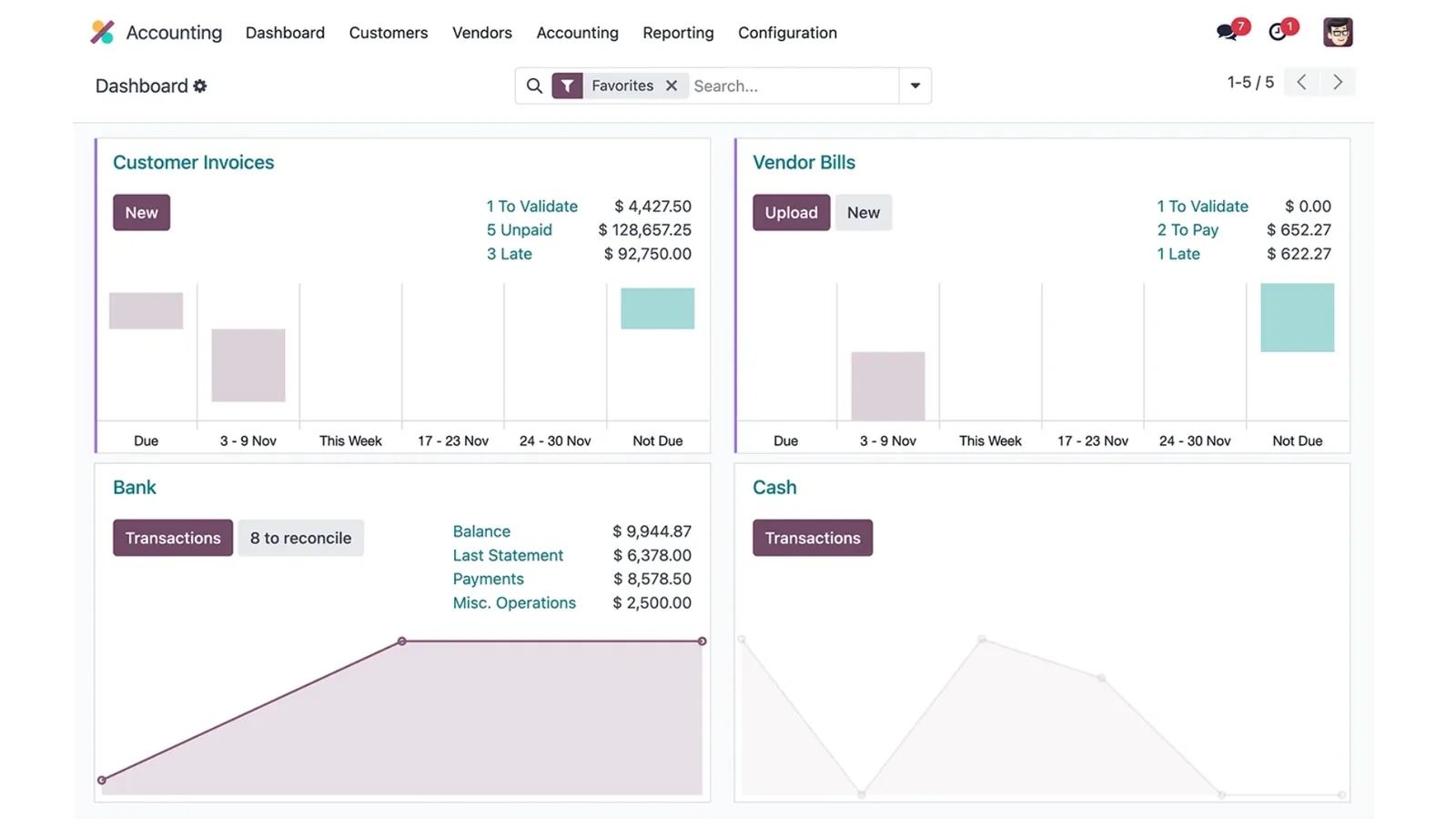
Task: Open the user avatar menu
Action: 1338,32
